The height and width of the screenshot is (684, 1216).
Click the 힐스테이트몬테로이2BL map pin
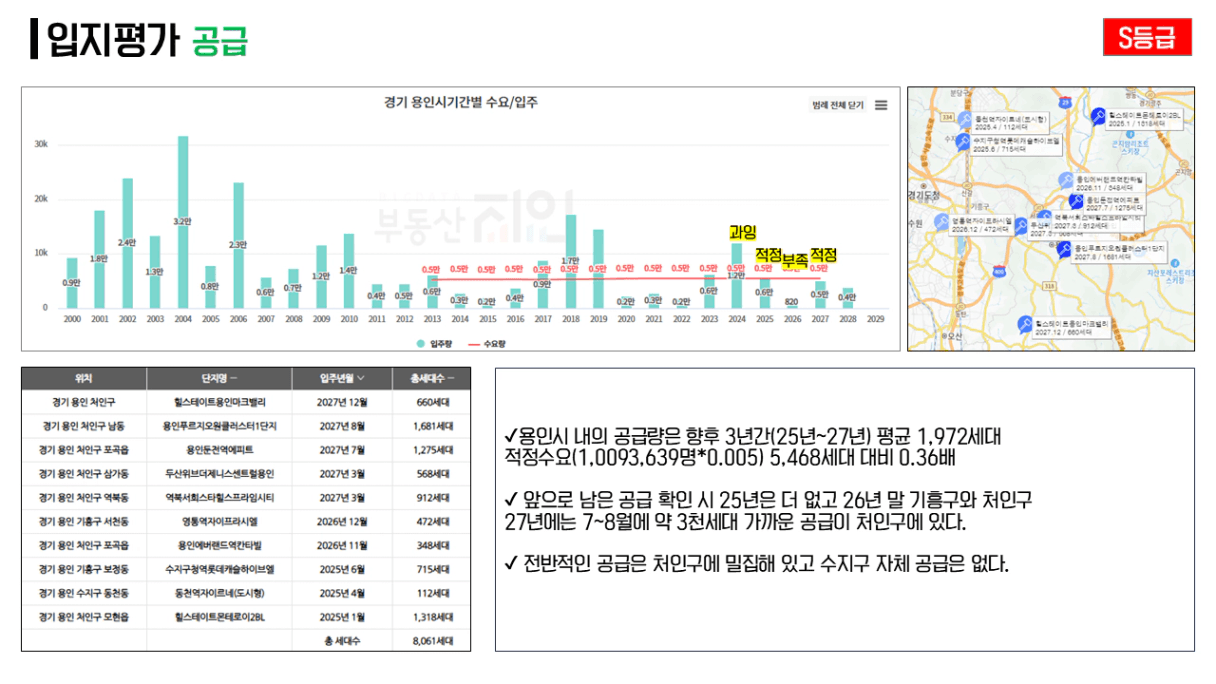coord(1099,115)
